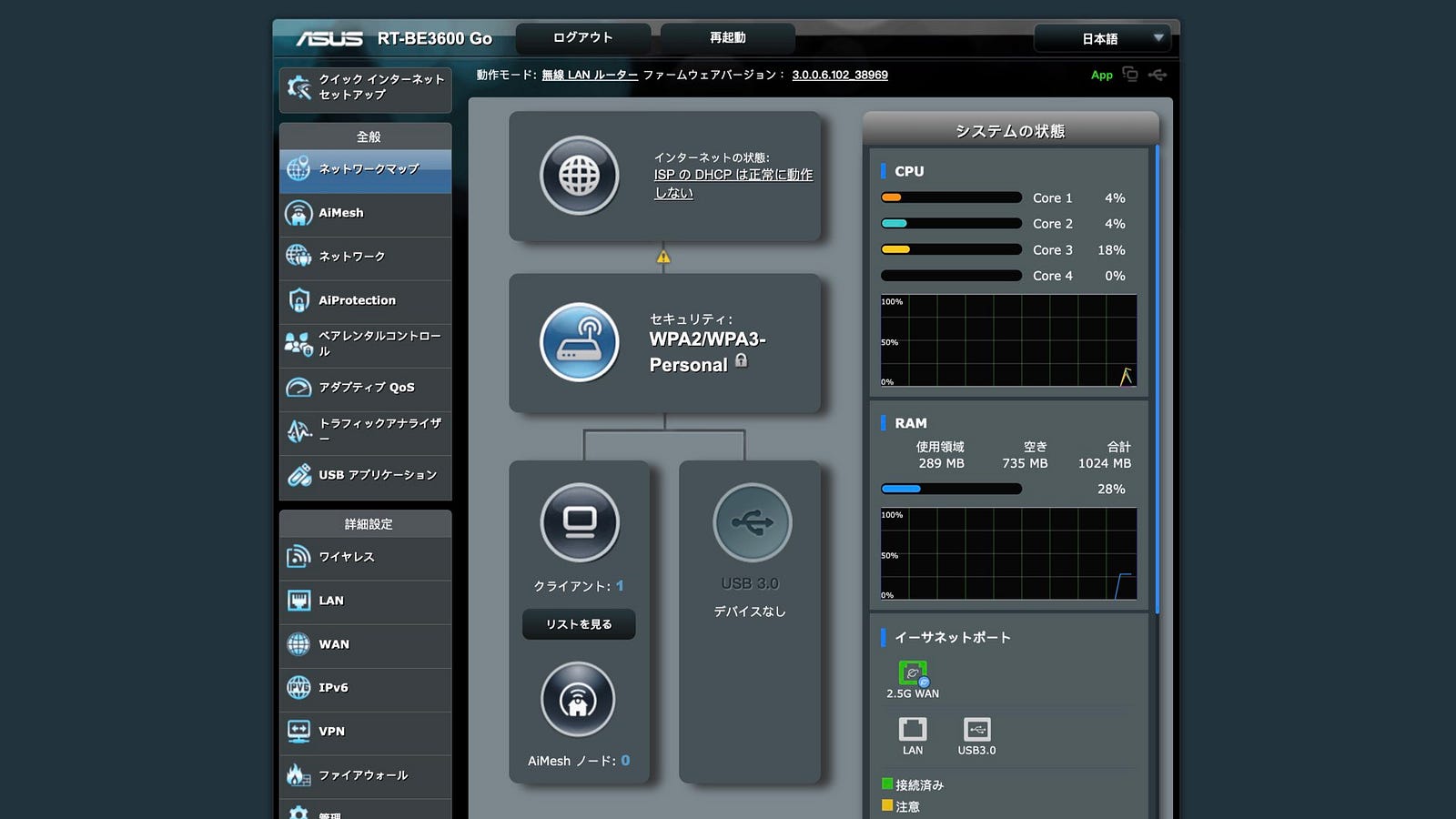The image size is (1456, 819).
Task: Click the リストを見る button
Action: point(579,624)
